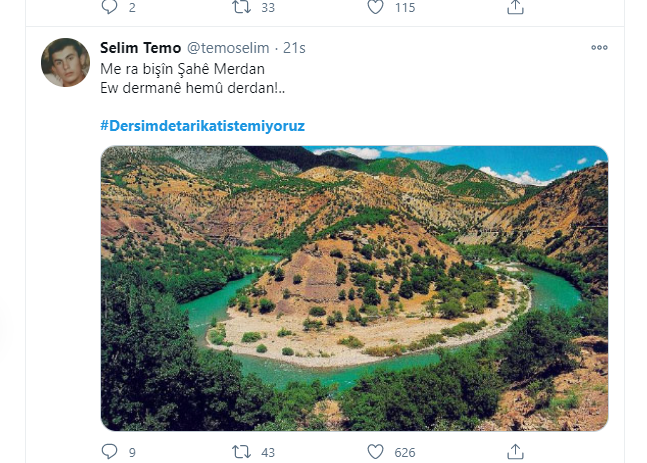Click the tweet line 'Ew dermanê hemû derdan'

tap(192, 89)
